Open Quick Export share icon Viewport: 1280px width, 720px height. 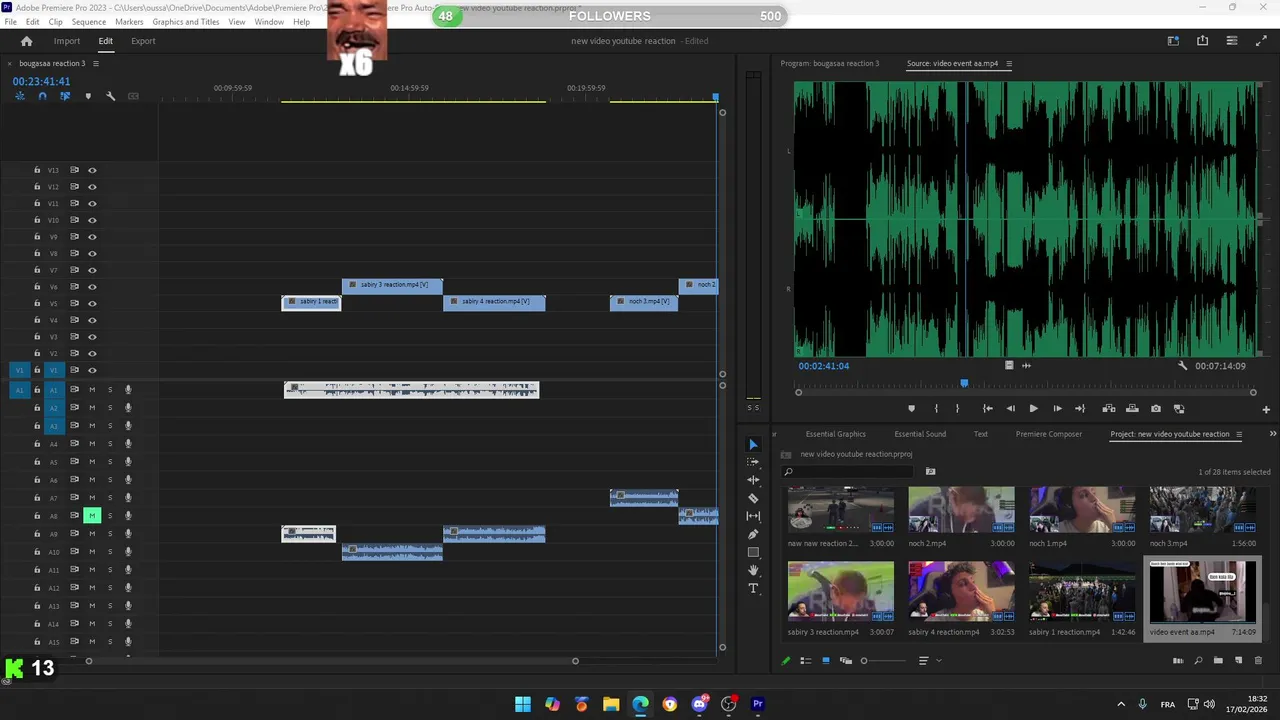(x=1202, y=41)
